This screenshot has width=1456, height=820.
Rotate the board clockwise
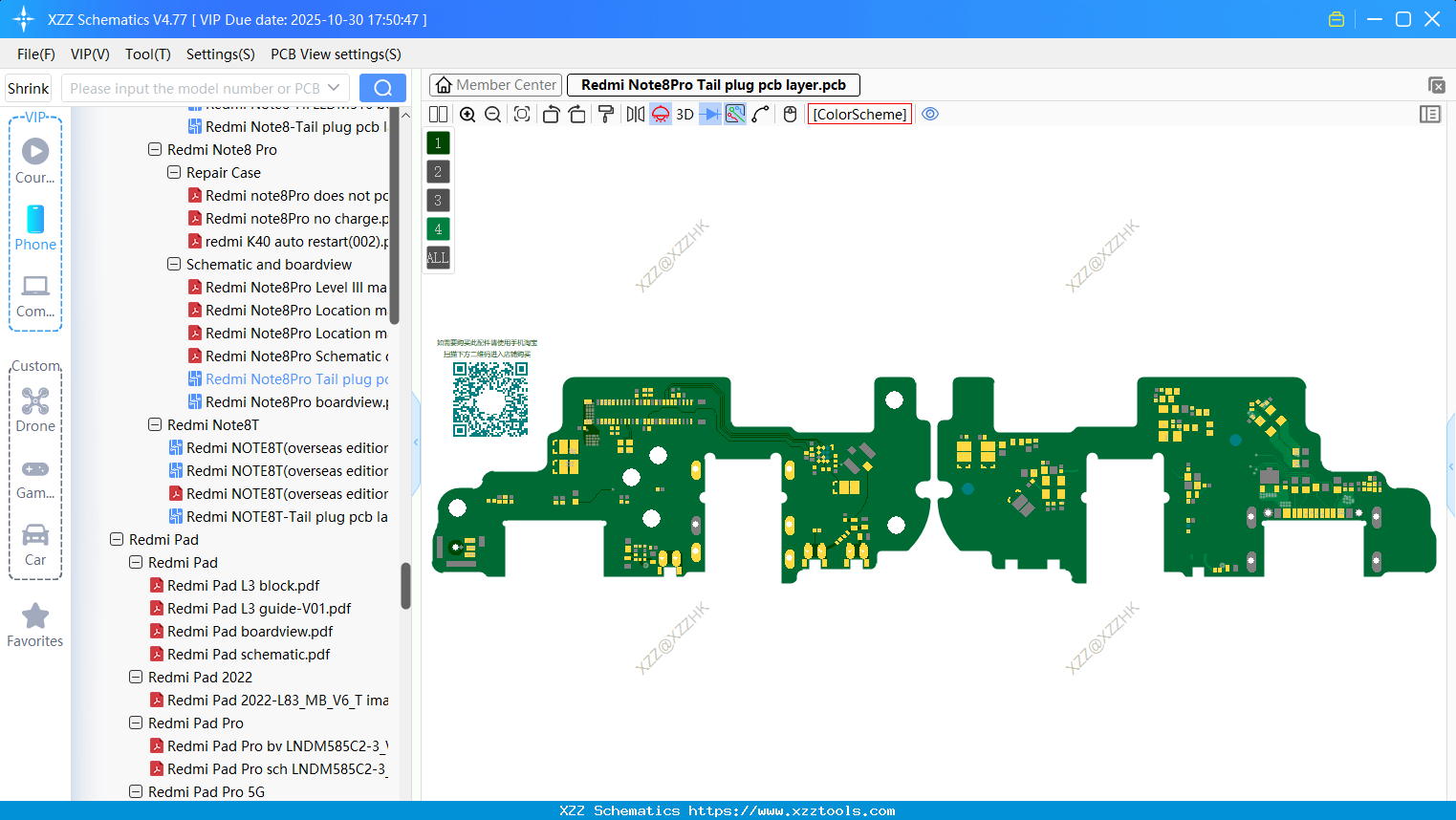tap(577, 115)
